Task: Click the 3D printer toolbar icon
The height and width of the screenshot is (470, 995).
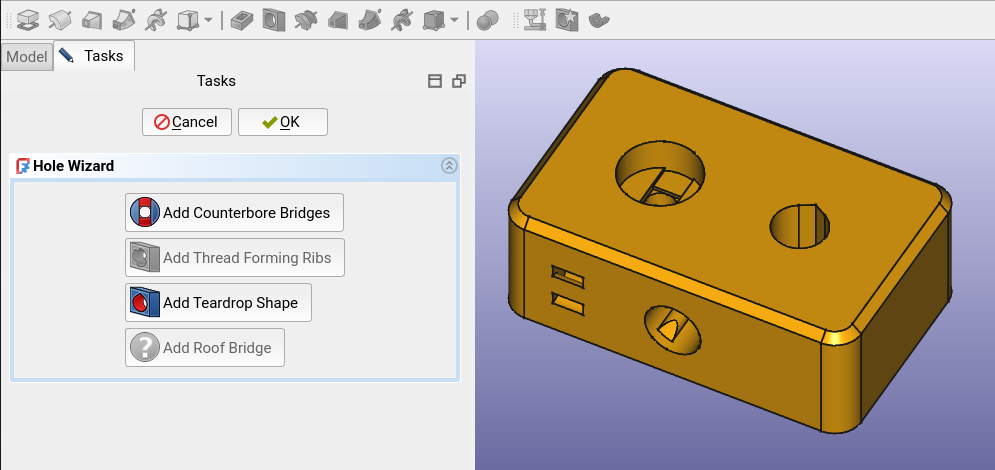Action: tap(536, 20)
